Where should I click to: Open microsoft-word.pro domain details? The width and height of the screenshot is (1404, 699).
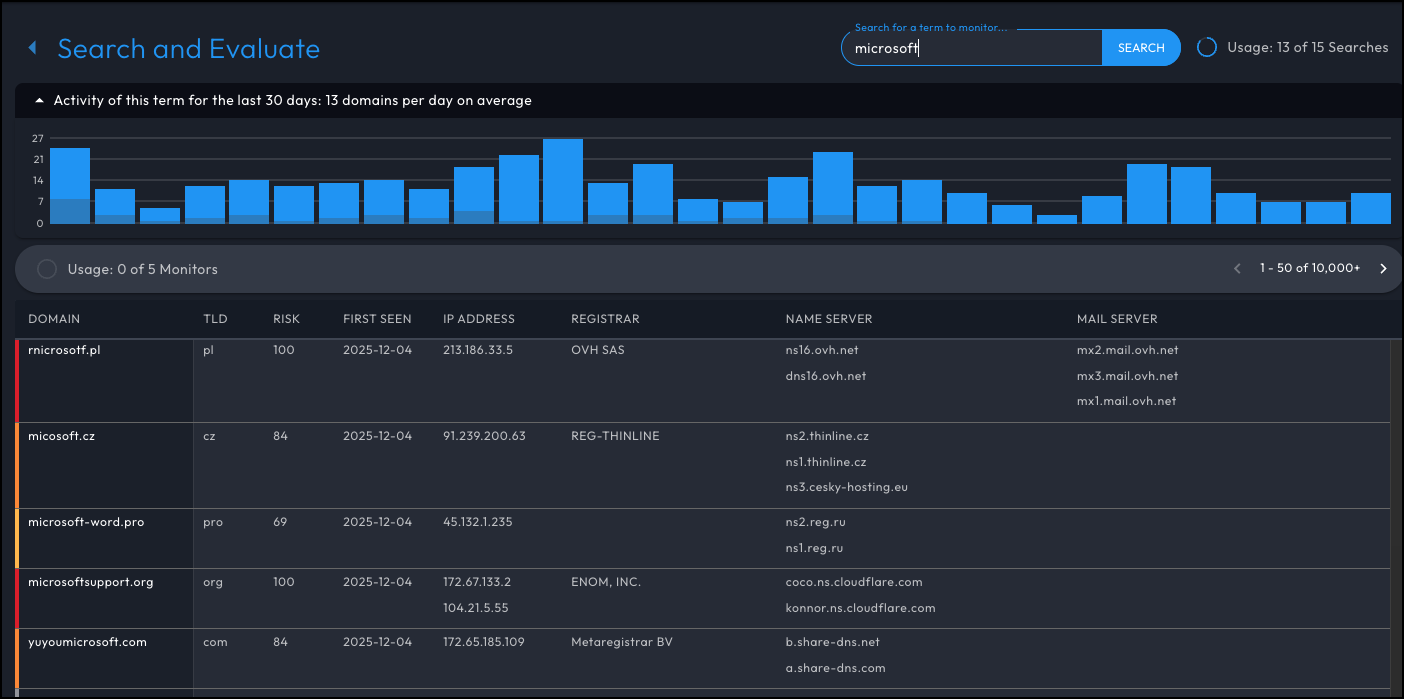[x=86, y=522]
